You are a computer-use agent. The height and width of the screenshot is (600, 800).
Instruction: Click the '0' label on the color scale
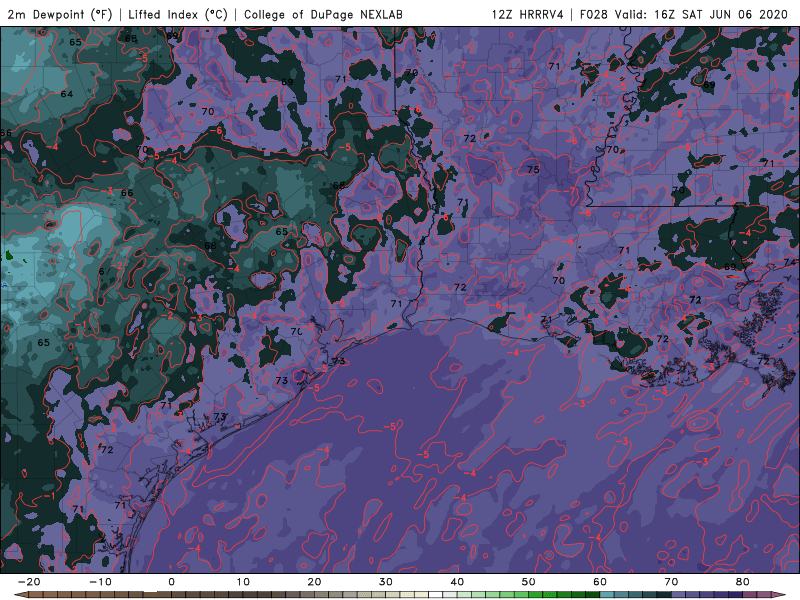171,582
